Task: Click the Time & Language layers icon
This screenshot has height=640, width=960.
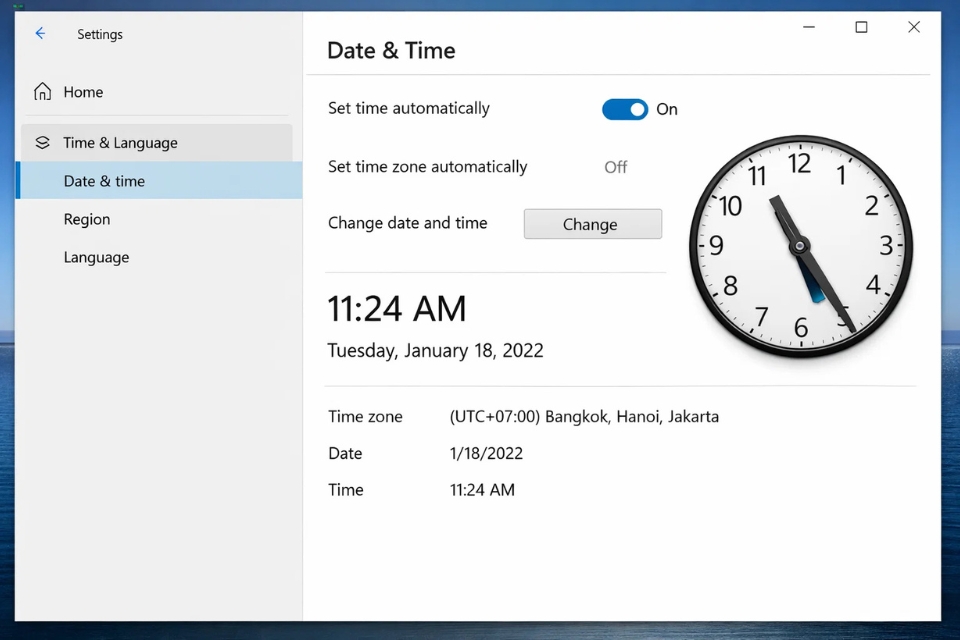Action: 43,142
